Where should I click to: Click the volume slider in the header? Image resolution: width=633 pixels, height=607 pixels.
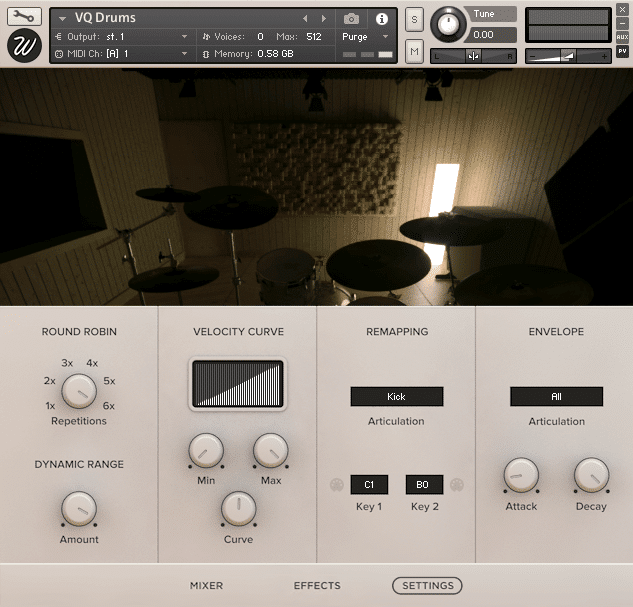click(567, 56)
